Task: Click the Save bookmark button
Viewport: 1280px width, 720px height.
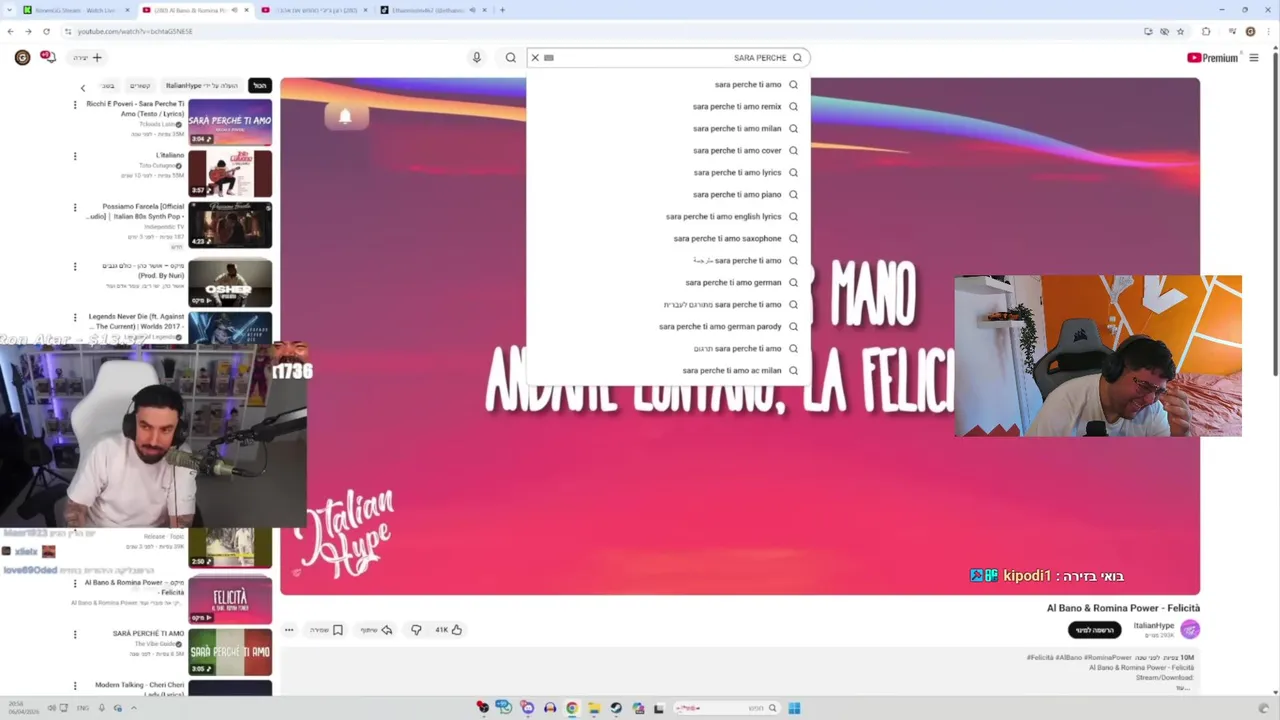Action: click(x=326, y=630)
